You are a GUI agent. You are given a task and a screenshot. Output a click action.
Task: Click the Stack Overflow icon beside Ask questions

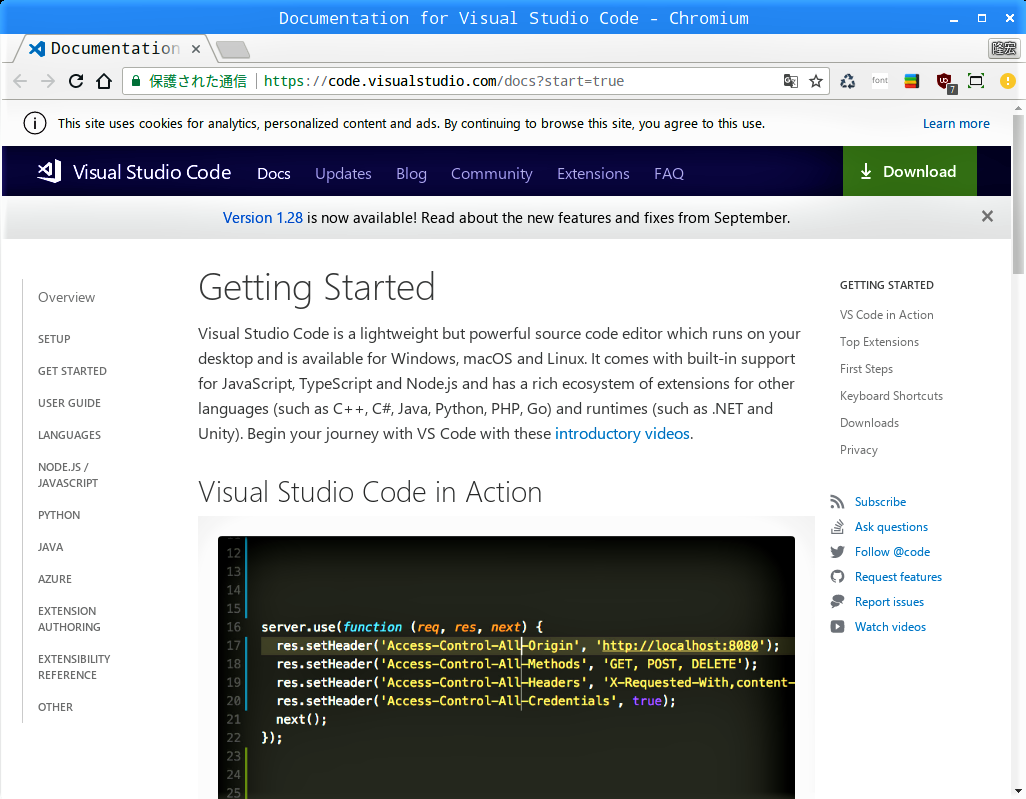pyautogui.click(x=837, y=527)
